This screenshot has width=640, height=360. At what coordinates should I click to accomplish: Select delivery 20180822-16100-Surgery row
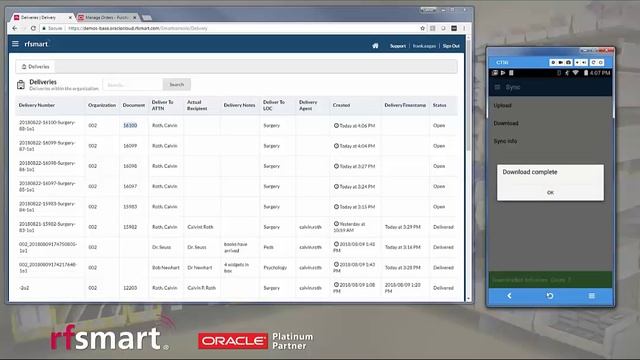(x=237, y=125)
